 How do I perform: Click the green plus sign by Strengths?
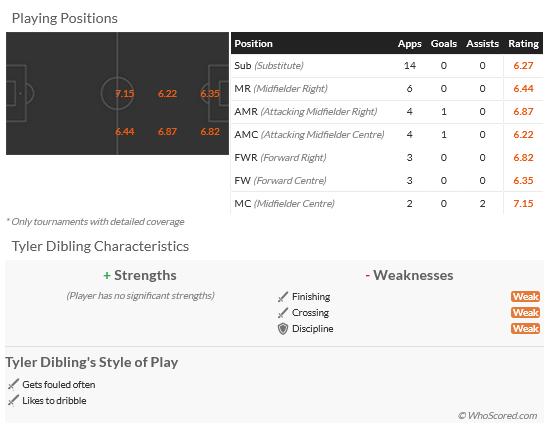tap(107, 276)
